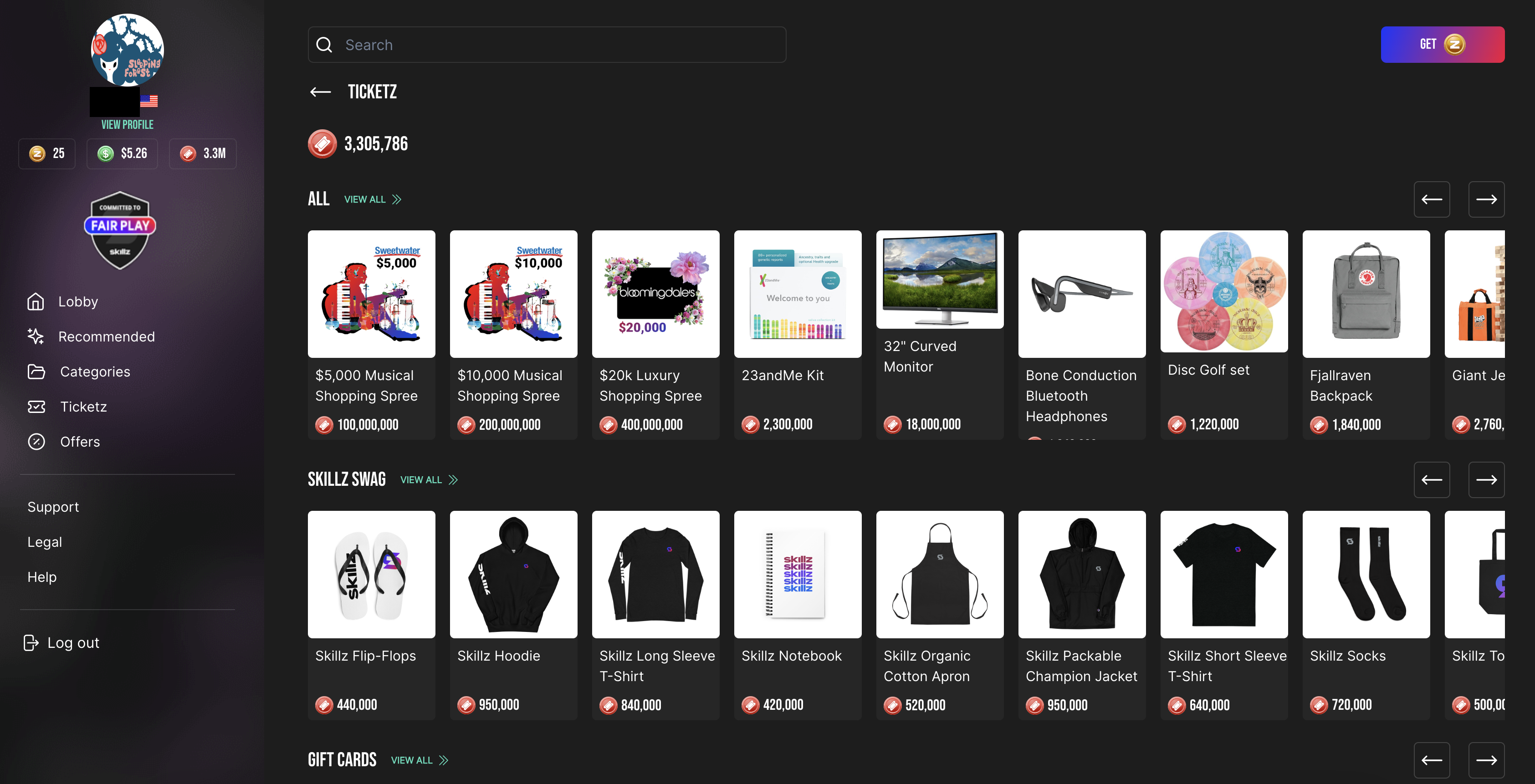Click the Lobby home icon
This screenshot has width=1535, height=784.
[x=36, y=301]
